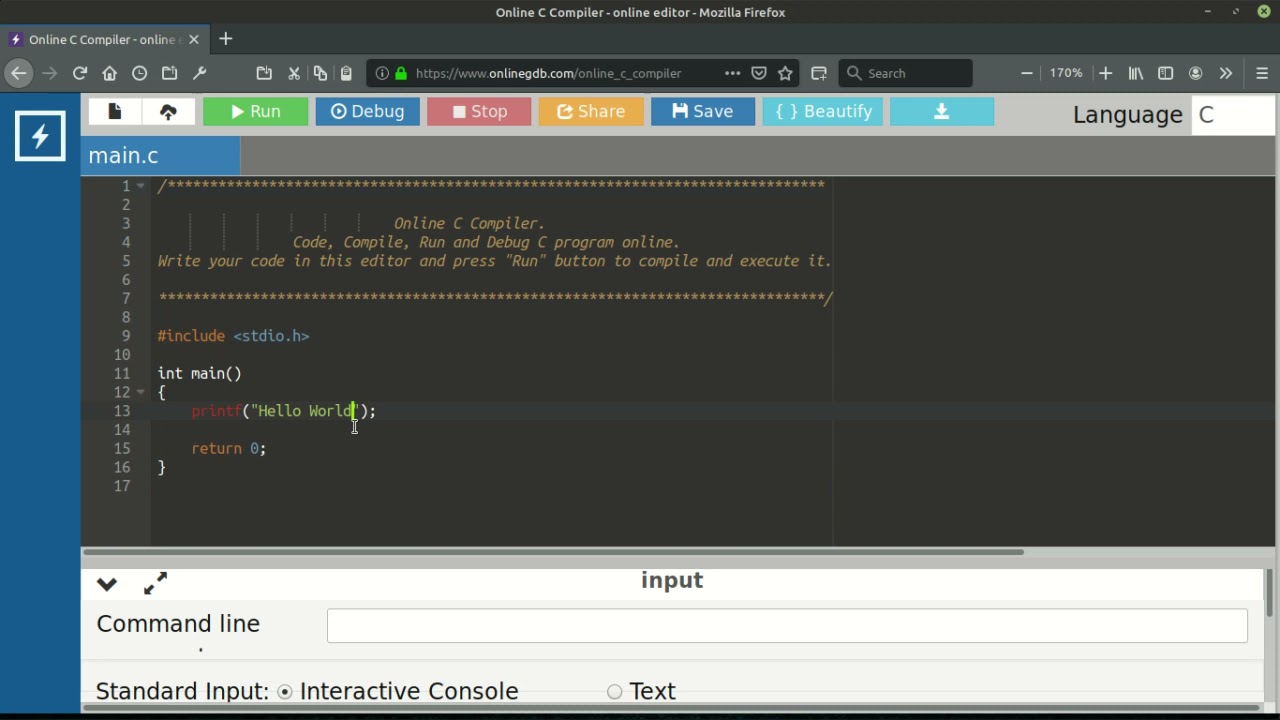1280x720 pixels.
Task: Save the project
Action: click(703, 111)
